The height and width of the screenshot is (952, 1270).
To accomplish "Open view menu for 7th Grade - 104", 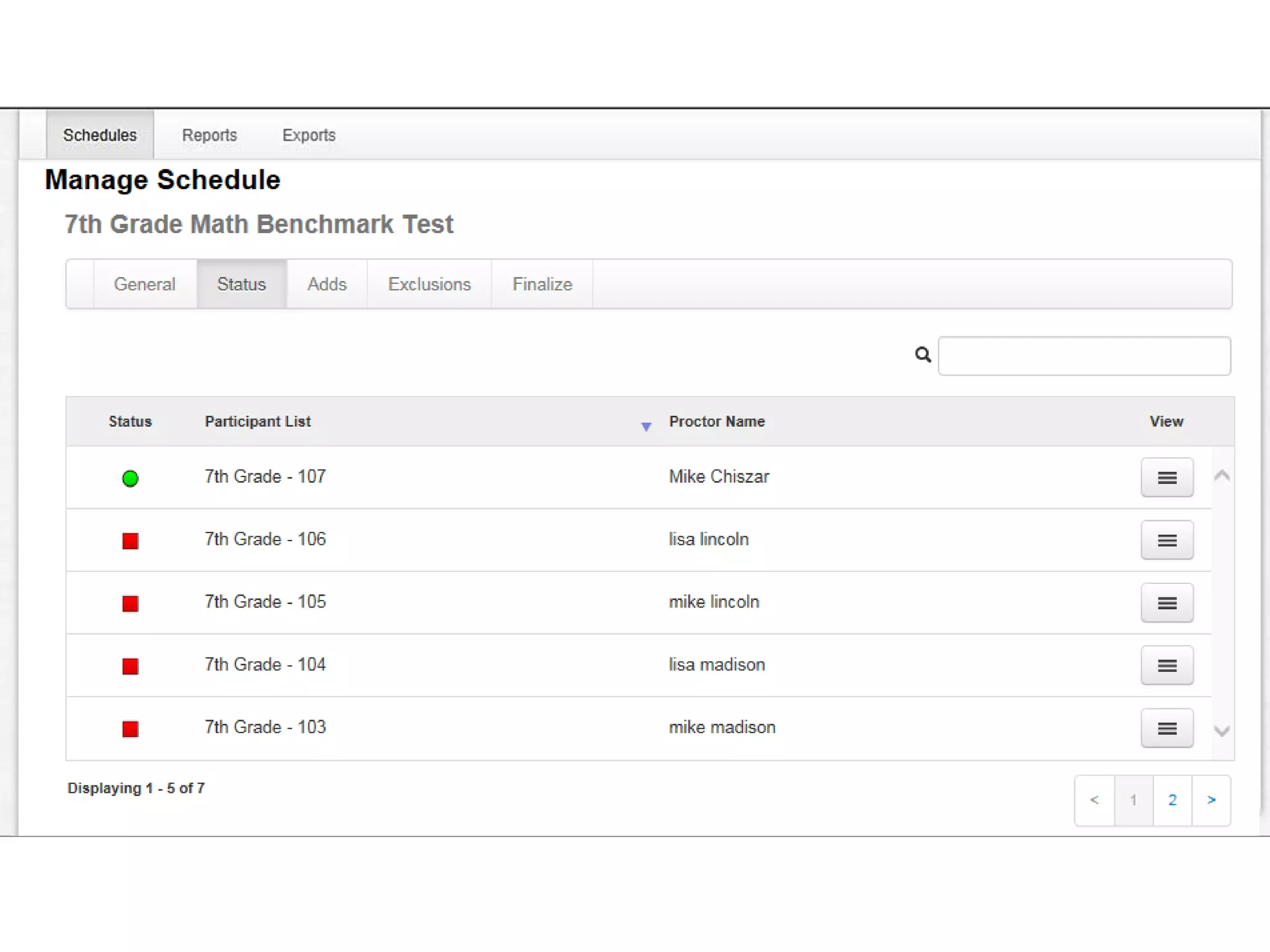I will 1166,665.
